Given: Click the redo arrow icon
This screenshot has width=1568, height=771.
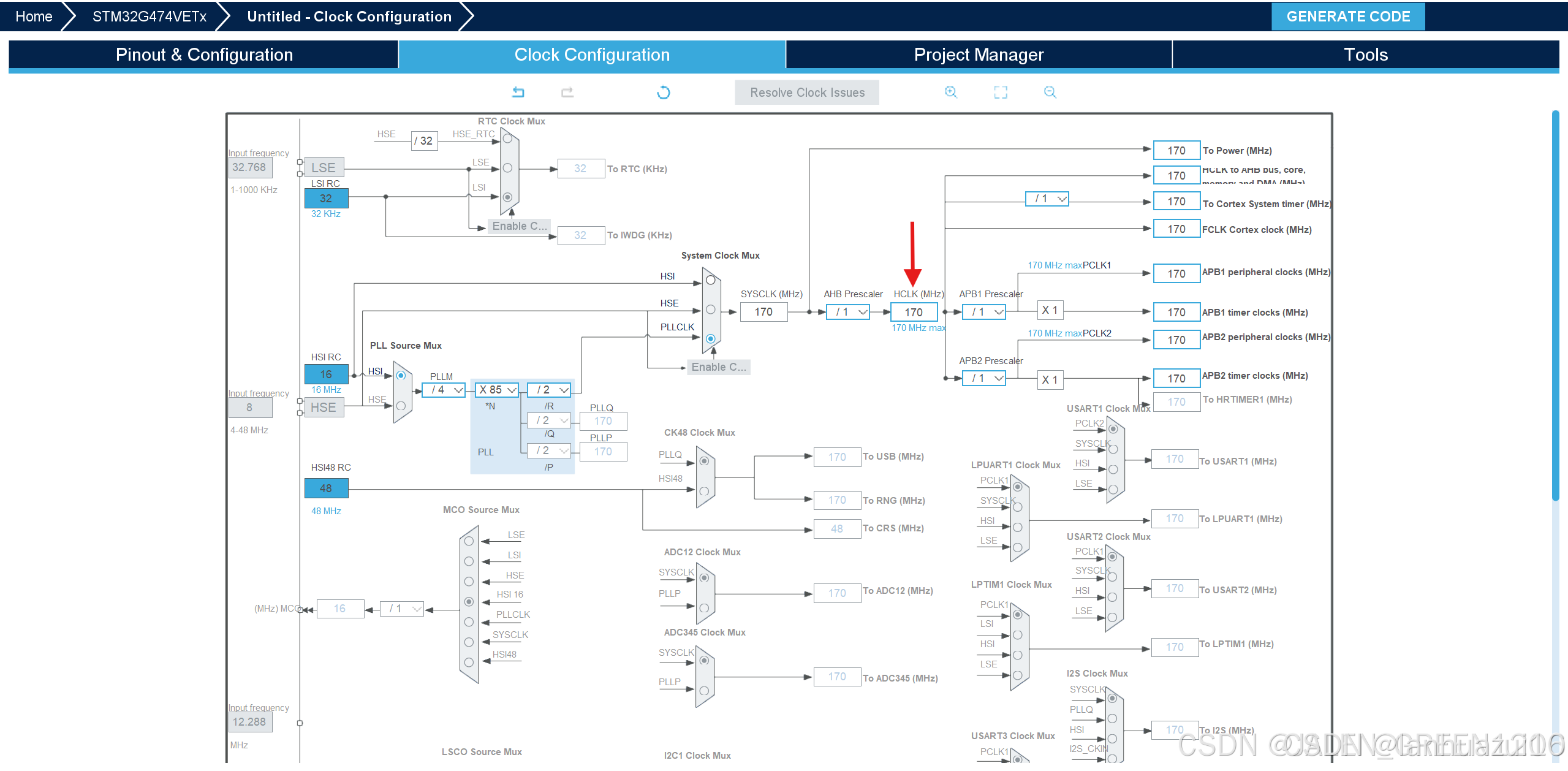Looking at the screenshot, I should [567, 93].
